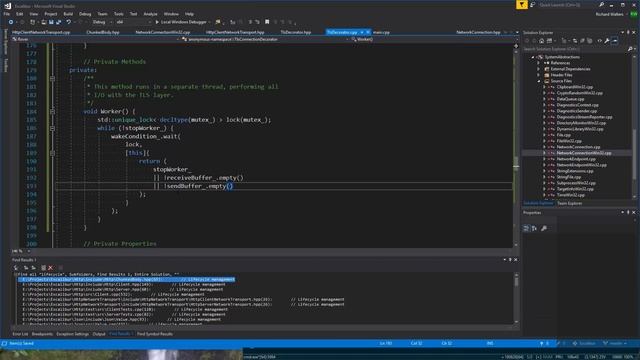Click the Solution Explorer Properties wrench icon

click(607, 41)
